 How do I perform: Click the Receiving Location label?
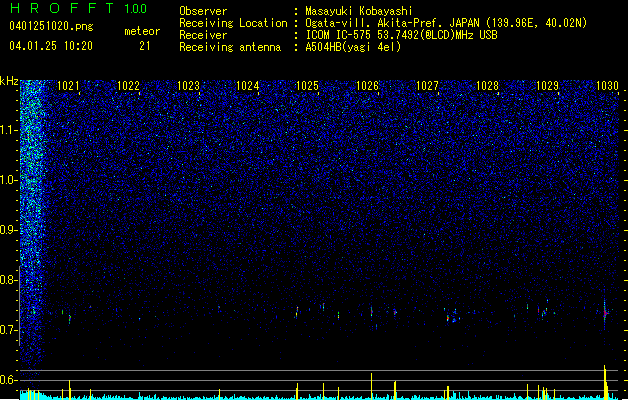(233, 23)
